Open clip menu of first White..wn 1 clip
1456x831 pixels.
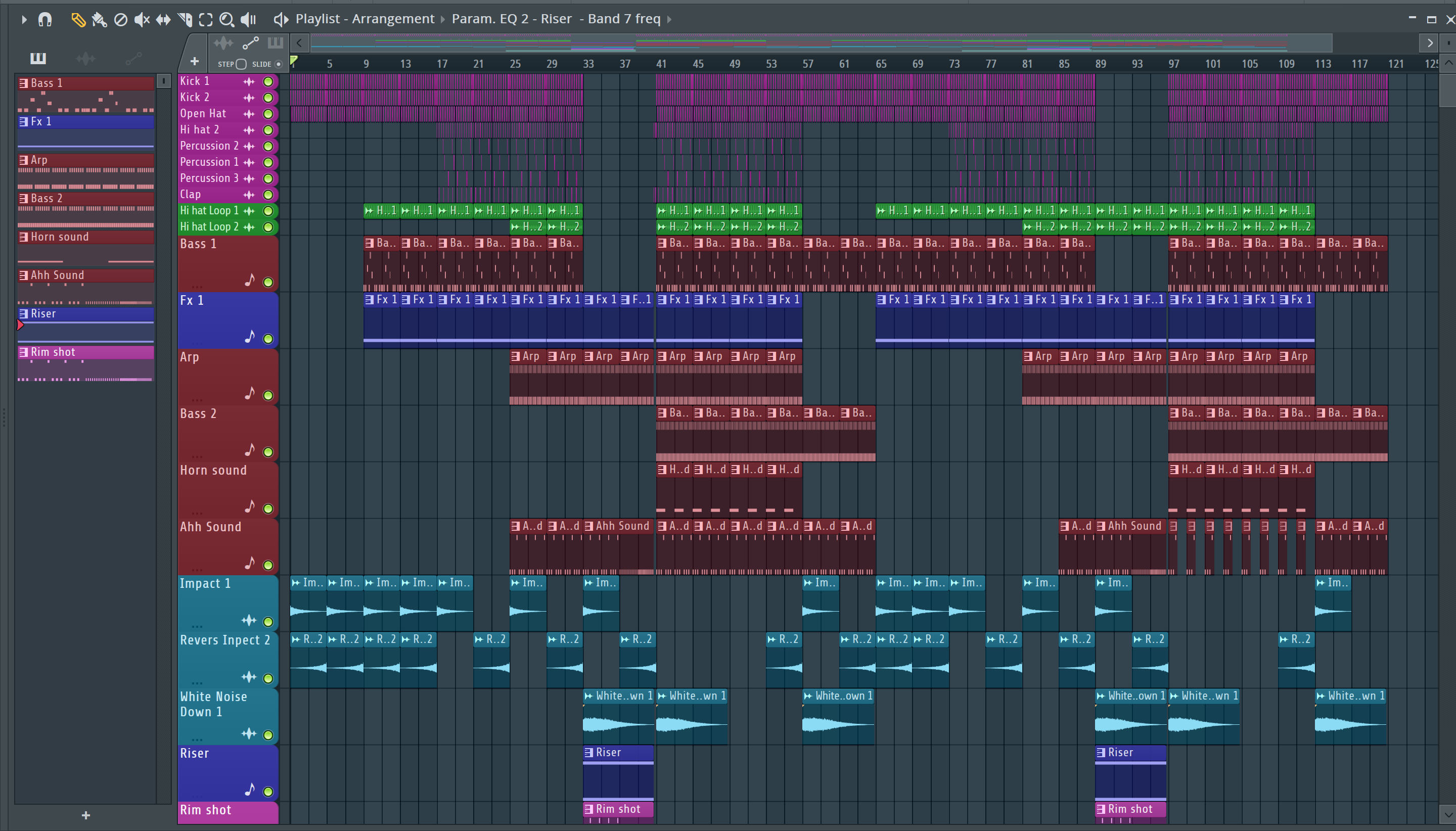click(588, 697)
